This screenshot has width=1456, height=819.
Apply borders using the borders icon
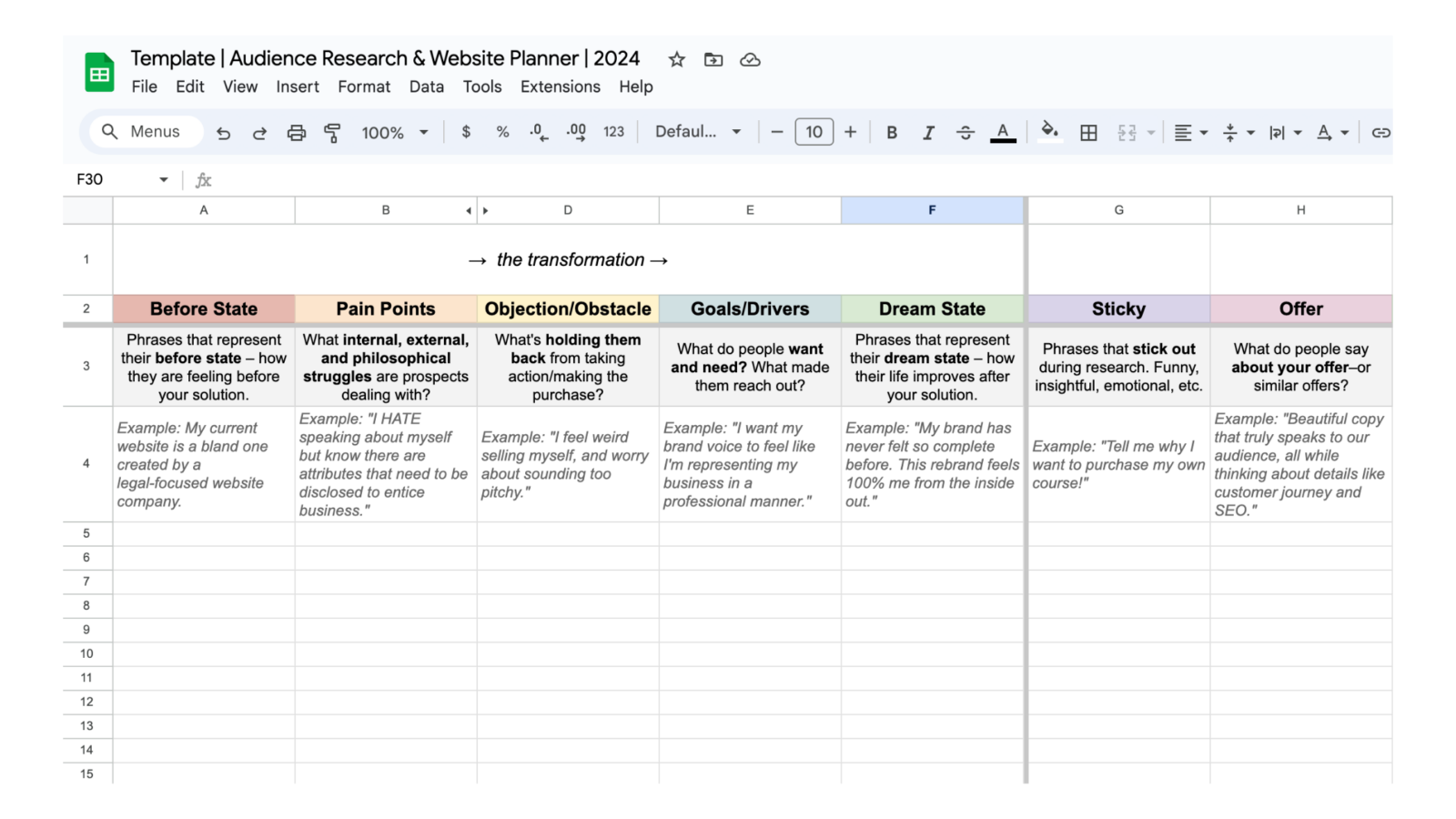1088,131
